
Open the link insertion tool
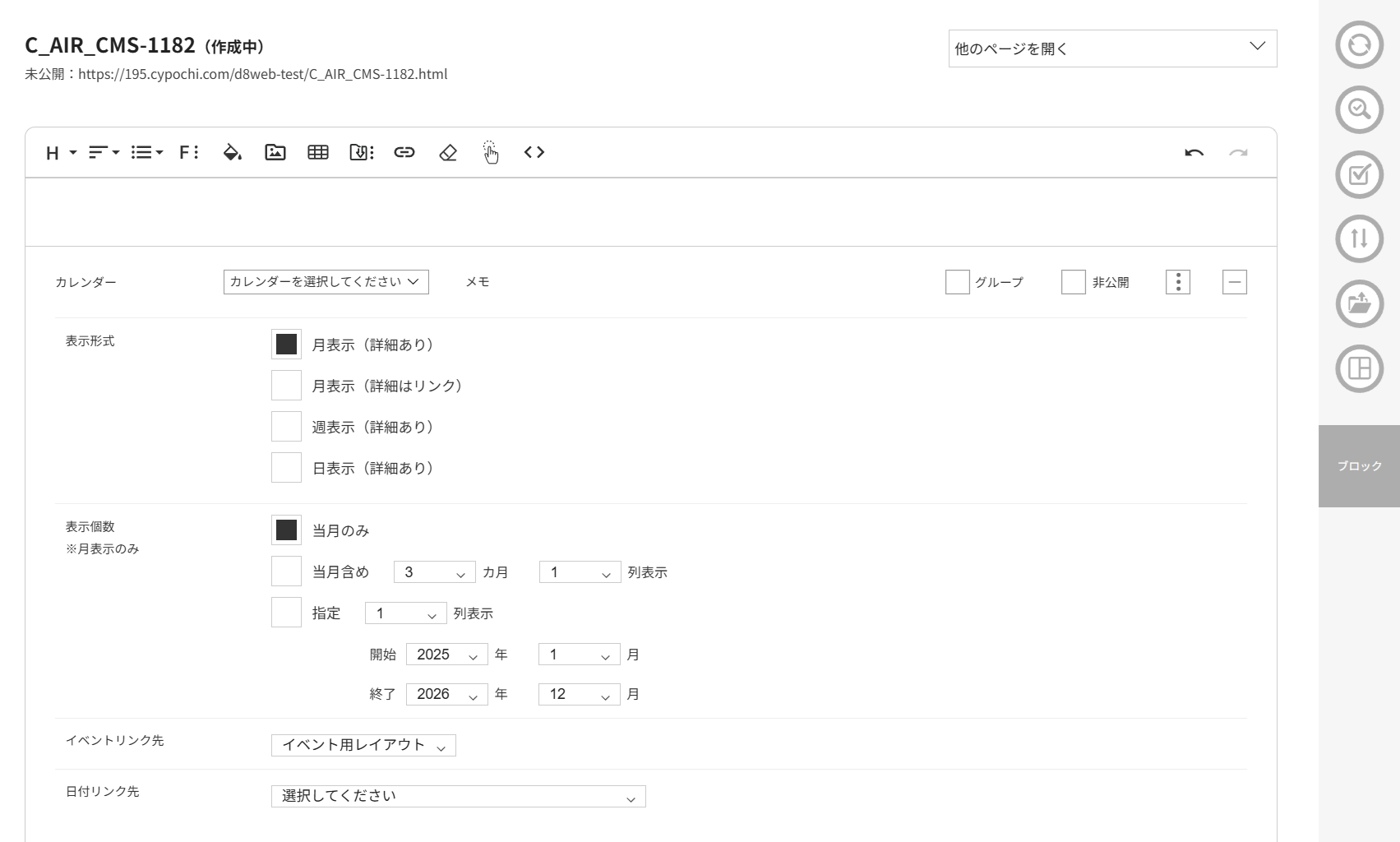[x=404, y=152]
